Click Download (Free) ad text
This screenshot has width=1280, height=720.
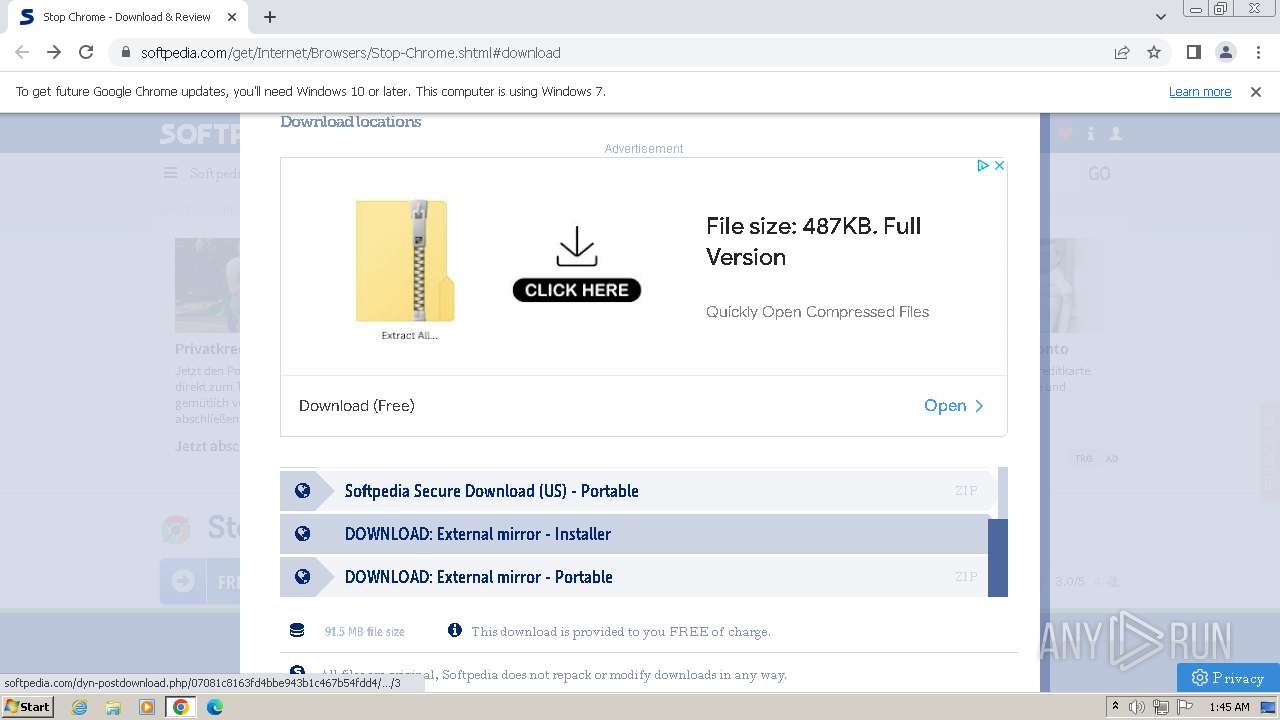357,406
